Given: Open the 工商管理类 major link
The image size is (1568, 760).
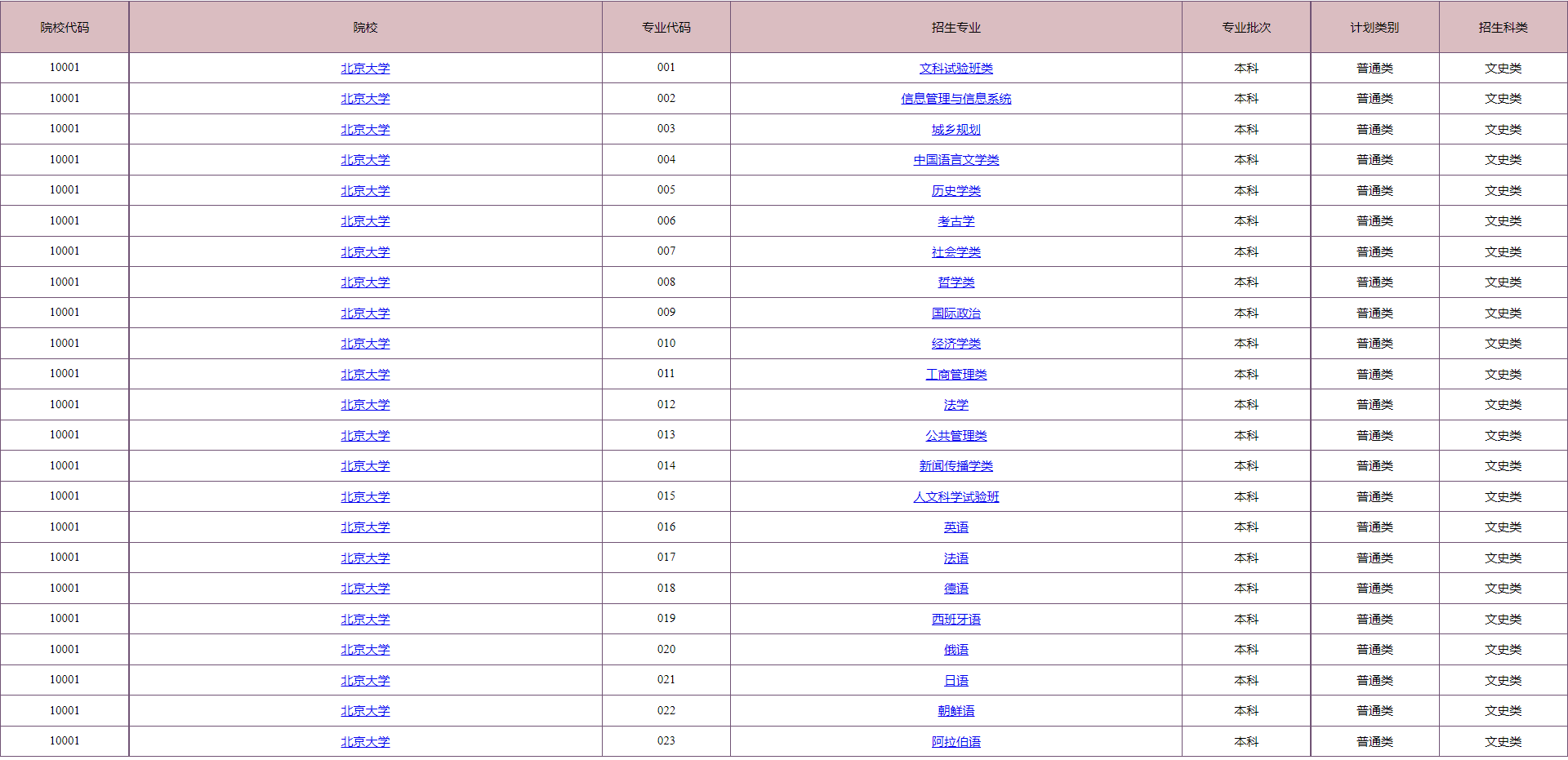Looking at the screenshot, I should tap(955, 375).
